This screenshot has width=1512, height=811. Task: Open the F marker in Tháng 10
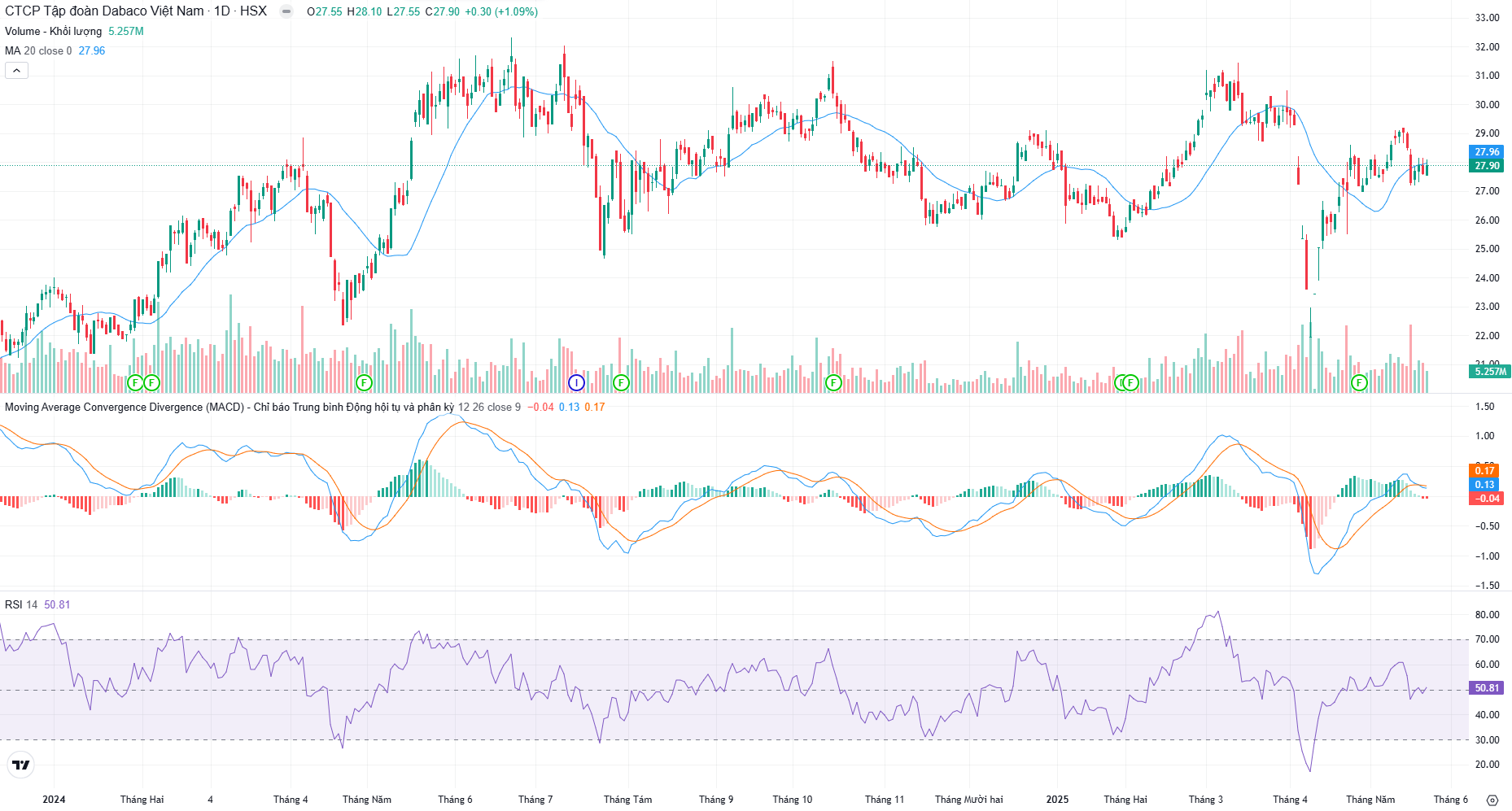click(x=833, y=382)
